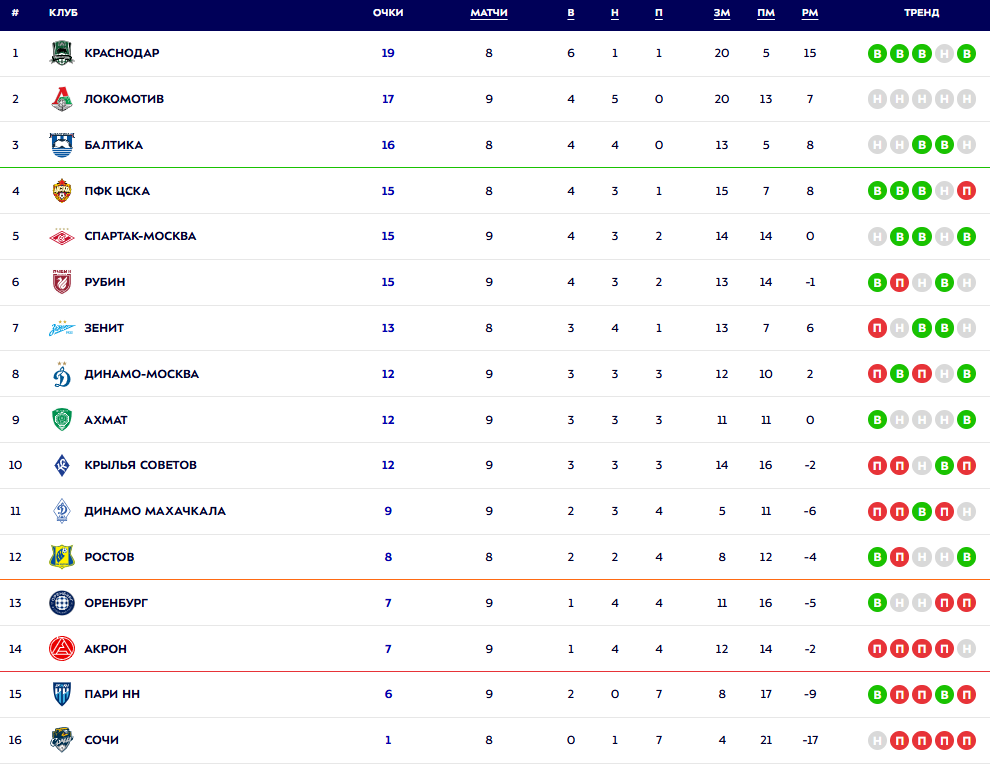Click the ТРЕНД column header
The image size is (990, 765).
921,13
